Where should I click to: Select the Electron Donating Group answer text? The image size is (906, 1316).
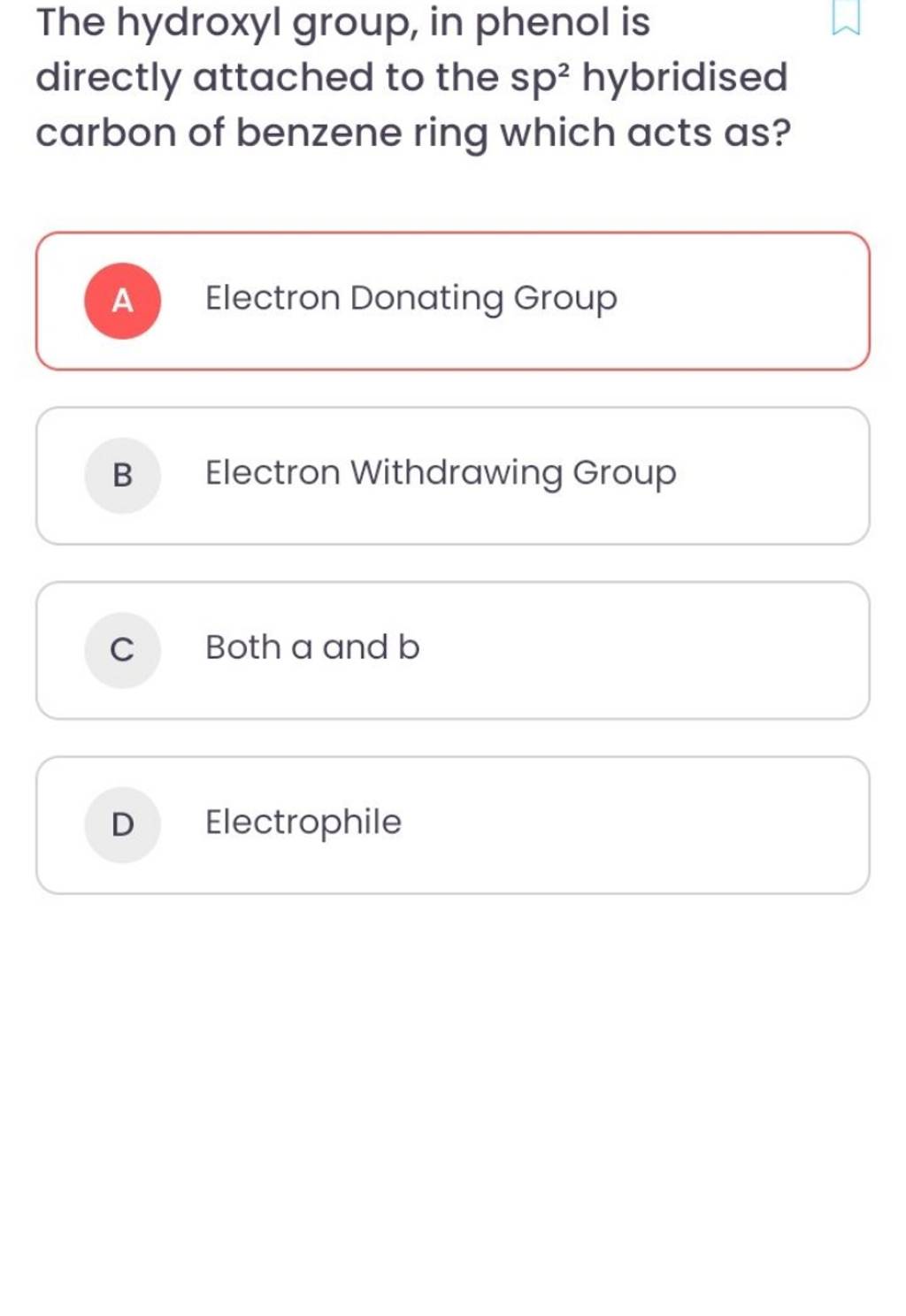tap(411, 299)
